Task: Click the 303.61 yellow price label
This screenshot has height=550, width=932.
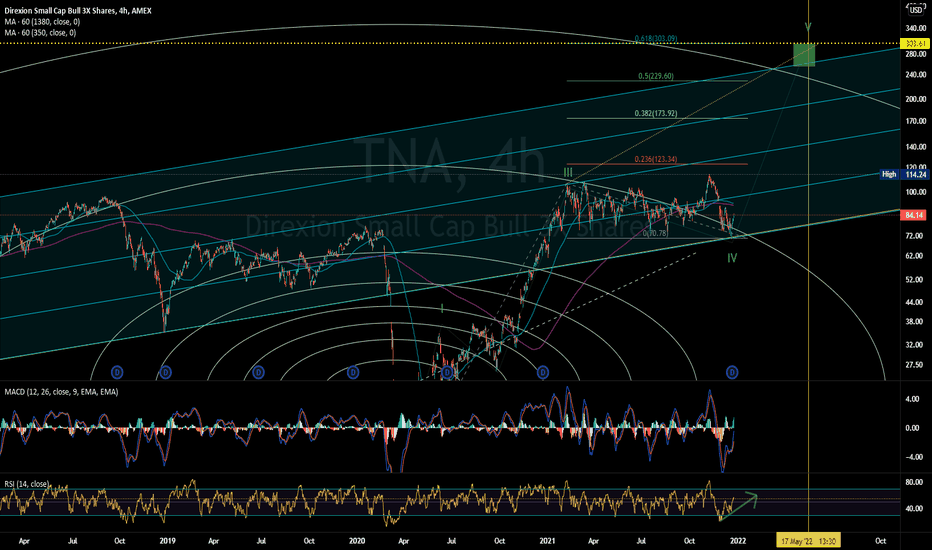Action: (x=914, y=43)
